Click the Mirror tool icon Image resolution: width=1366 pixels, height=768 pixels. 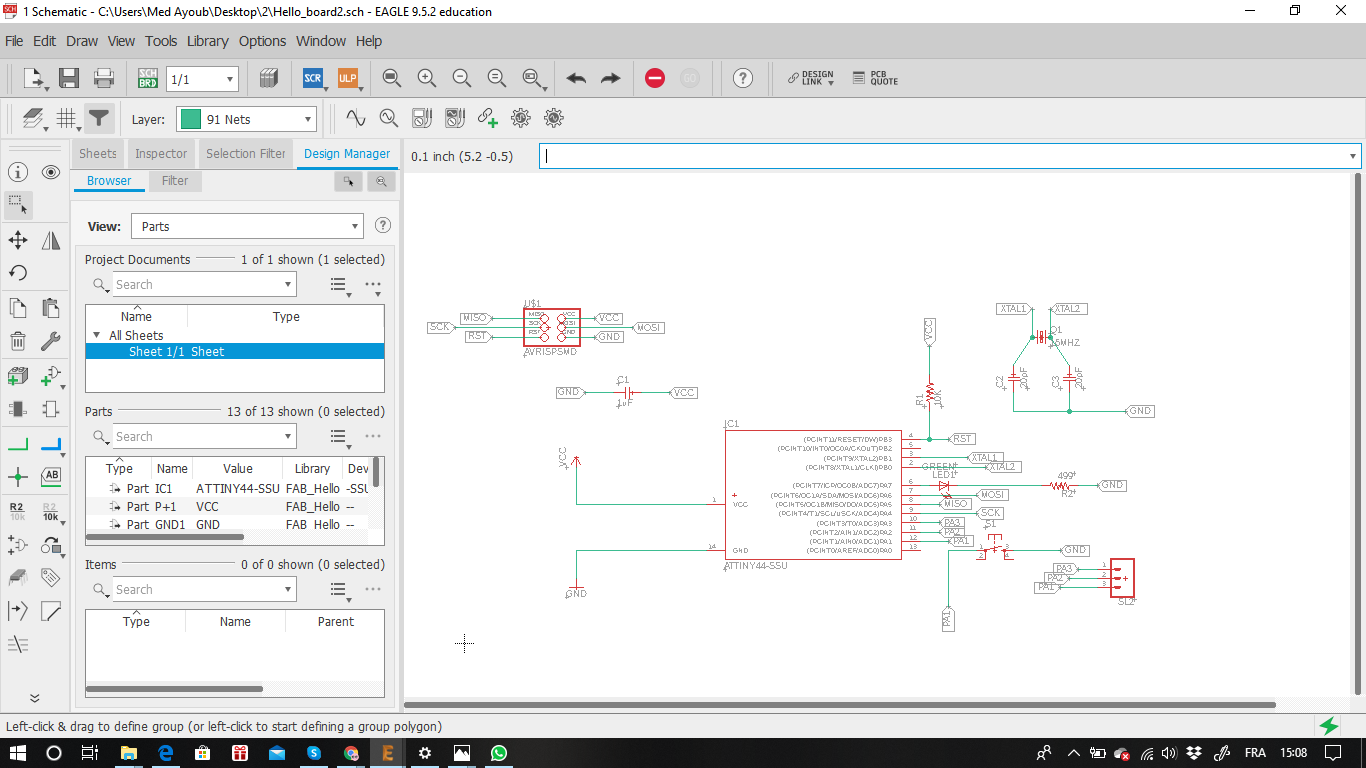(x=51, y=240)
